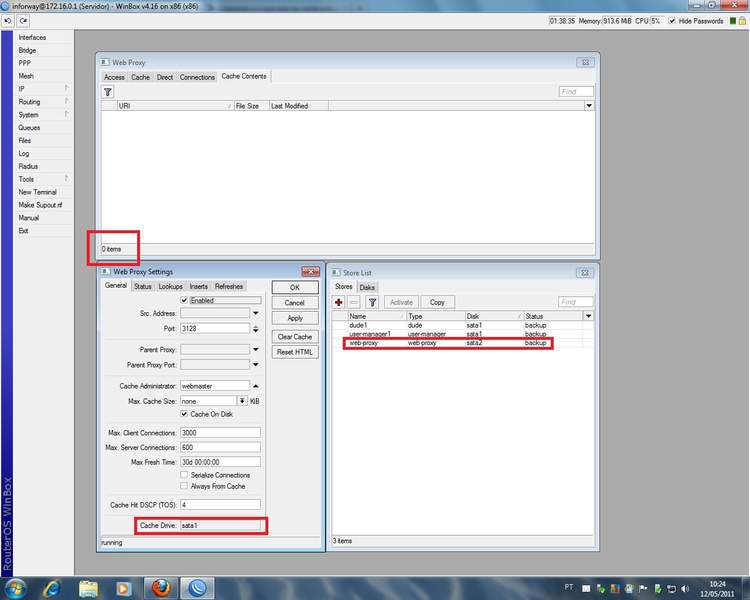Click the Reset HTML button
Image resolution: width=750 pixels, height=600 pixels.
[x=295, y=352]
